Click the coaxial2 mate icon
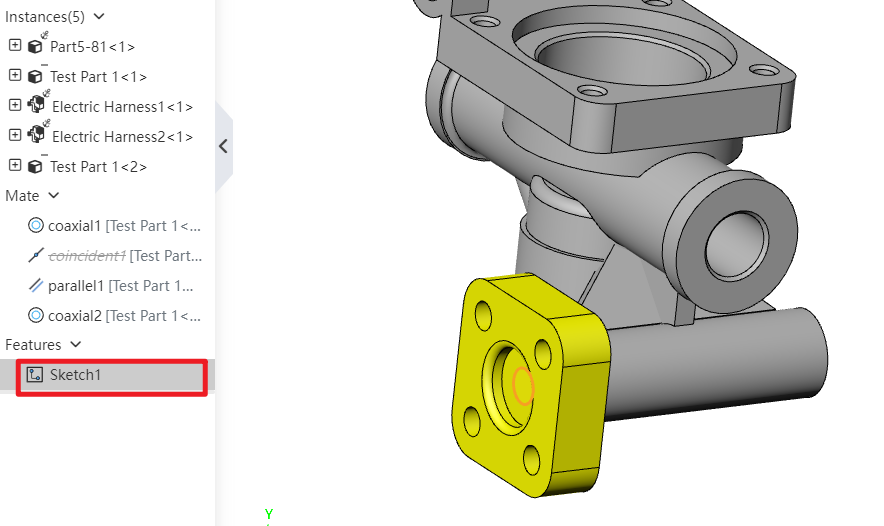The width and height of the screenshot is (884, 526). [x=36, y=315]
